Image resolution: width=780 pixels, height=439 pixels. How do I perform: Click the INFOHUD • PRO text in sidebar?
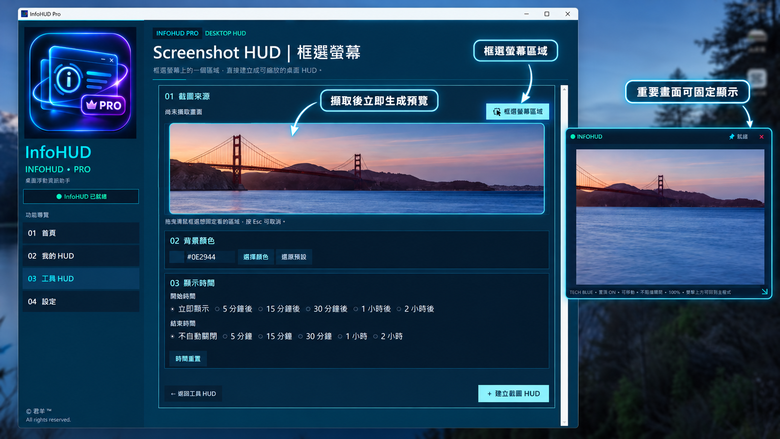coord(58,170)
